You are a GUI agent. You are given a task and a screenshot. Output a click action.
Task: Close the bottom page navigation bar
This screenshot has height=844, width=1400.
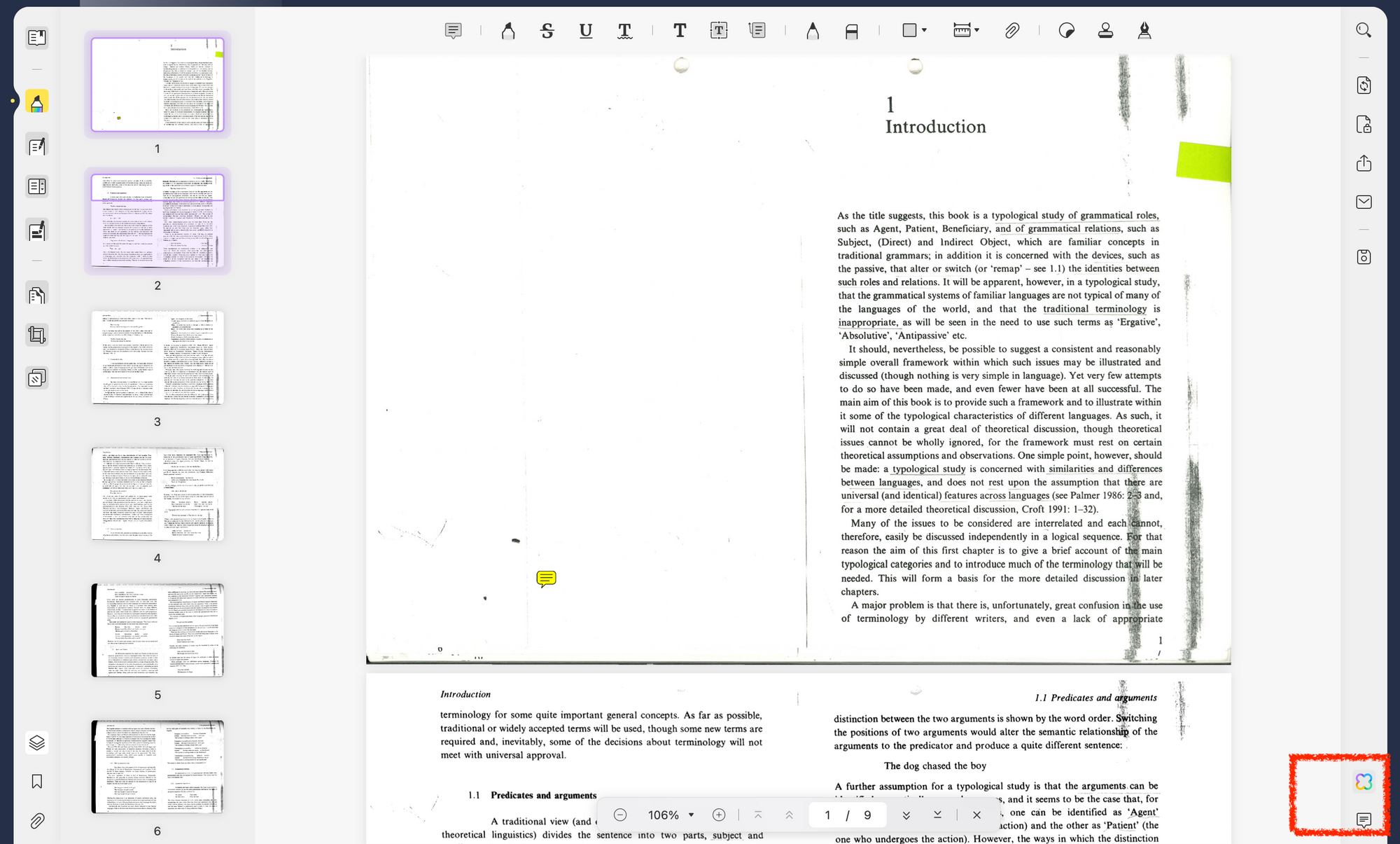coord(976,815)
